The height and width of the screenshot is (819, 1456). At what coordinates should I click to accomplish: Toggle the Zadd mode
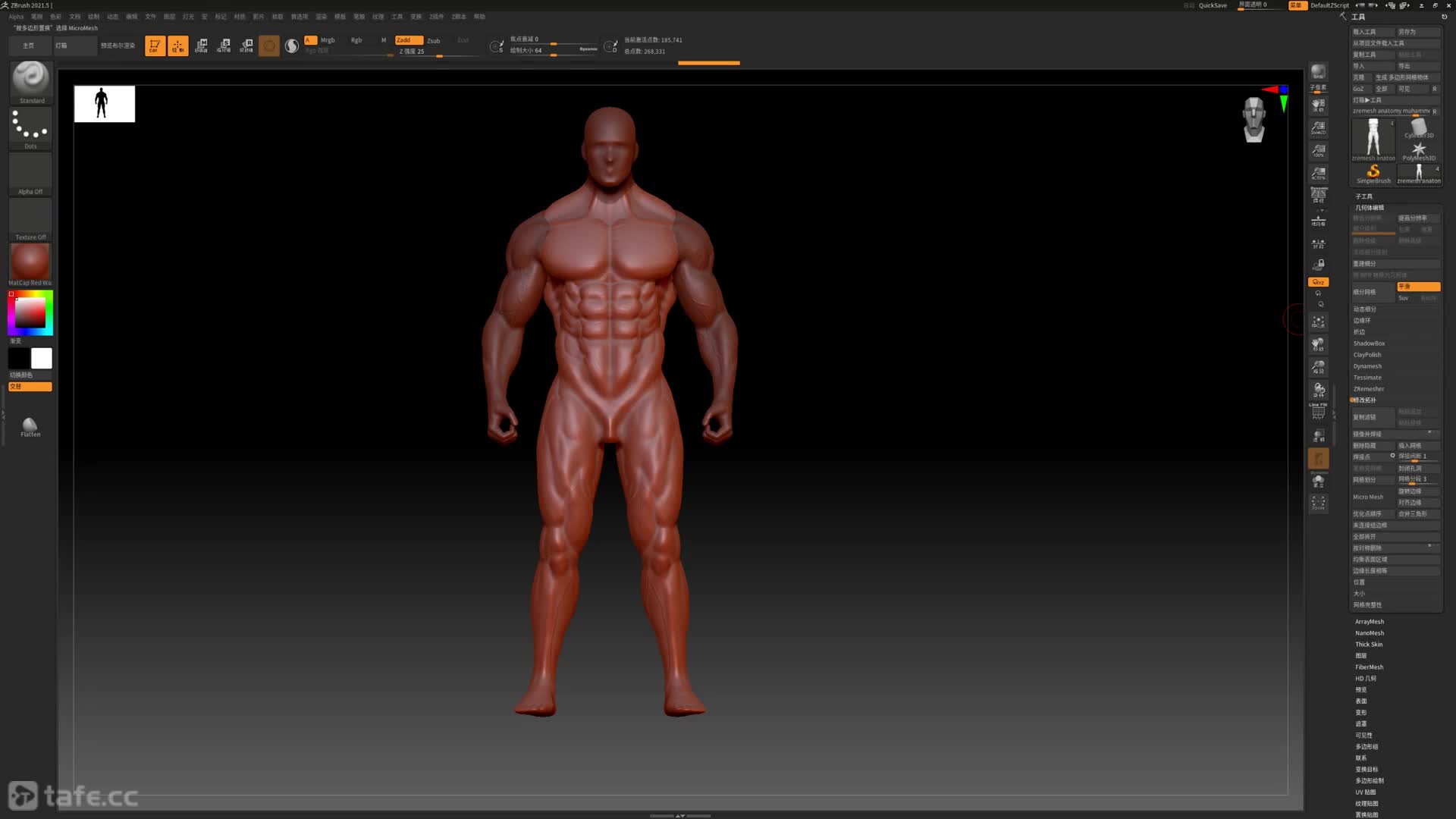tap(409, 40)
